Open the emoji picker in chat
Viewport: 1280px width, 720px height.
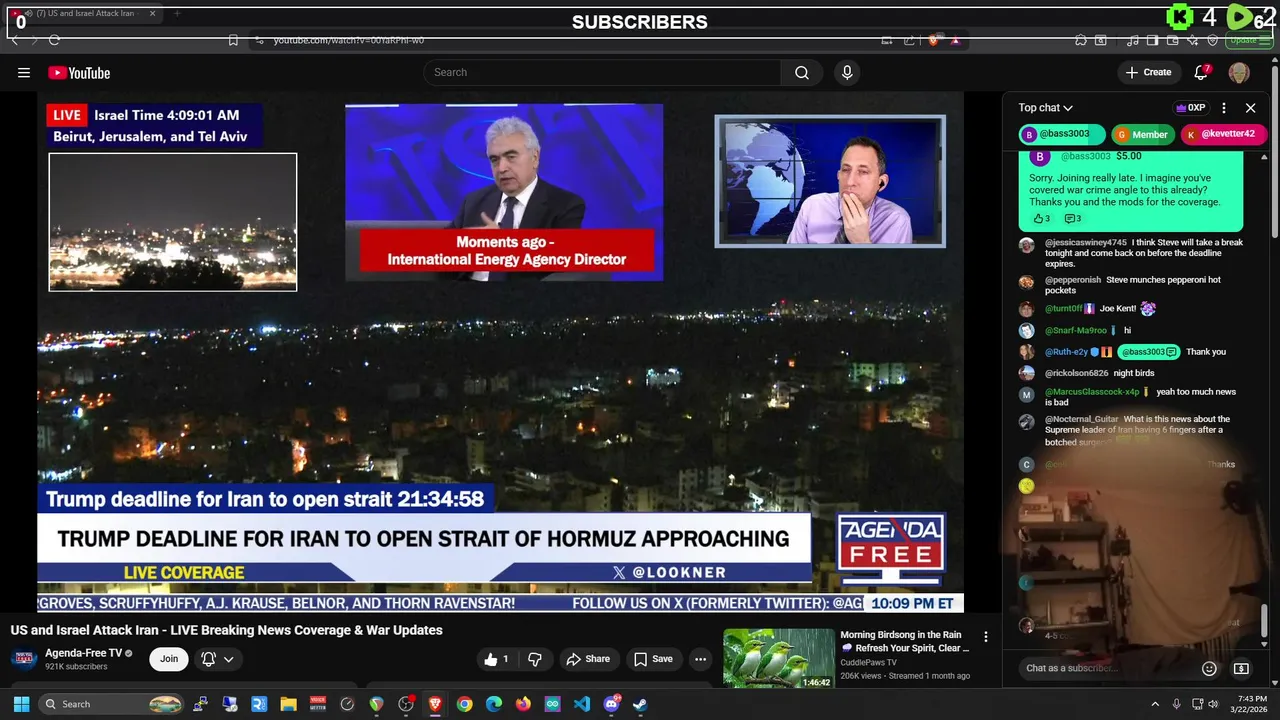tap(1209, 668)
